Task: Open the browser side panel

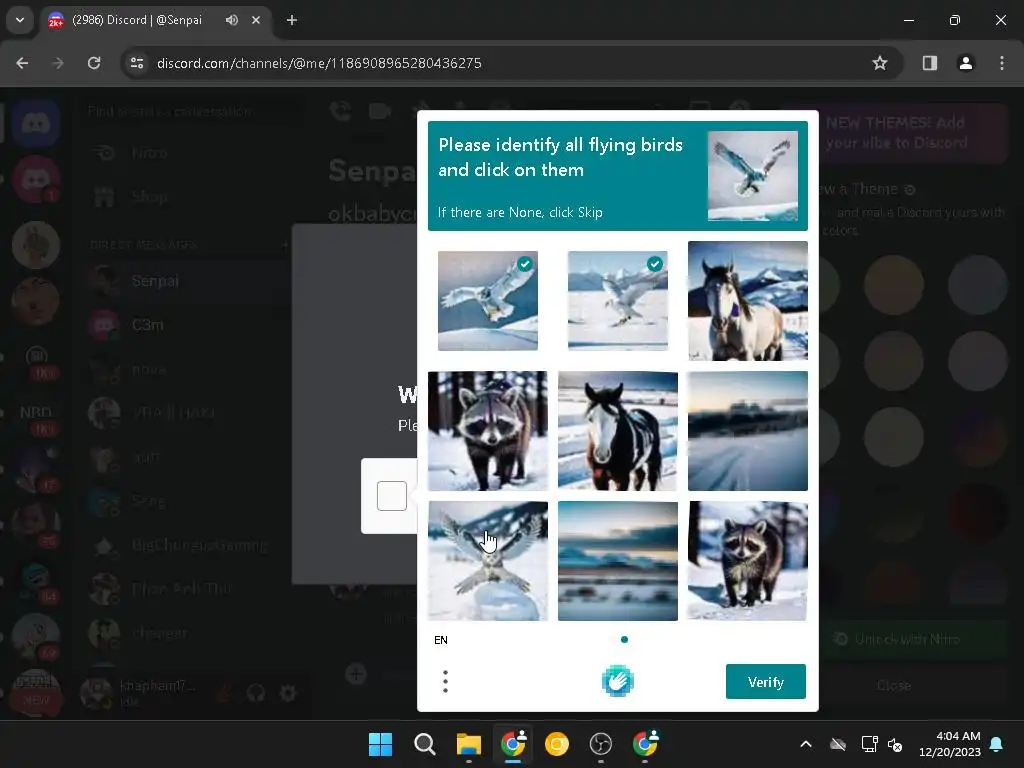Action: 929,63
